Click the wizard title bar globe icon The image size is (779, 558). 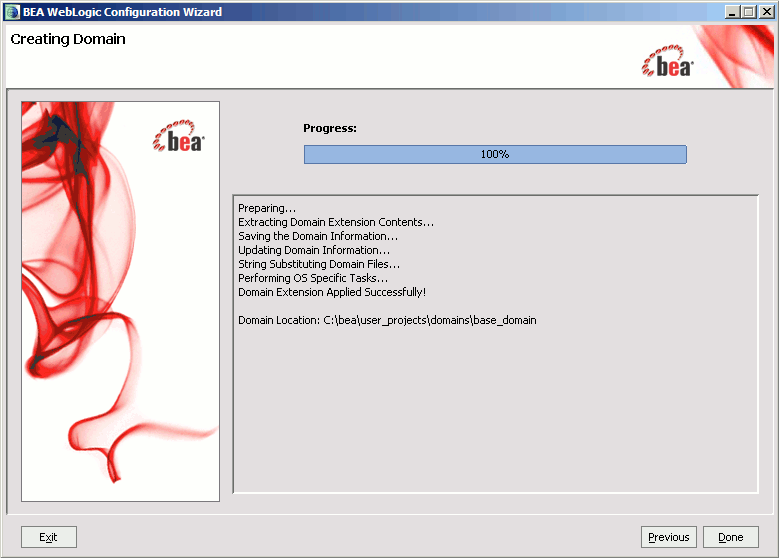pyautogui.click(x=12, y=12)
